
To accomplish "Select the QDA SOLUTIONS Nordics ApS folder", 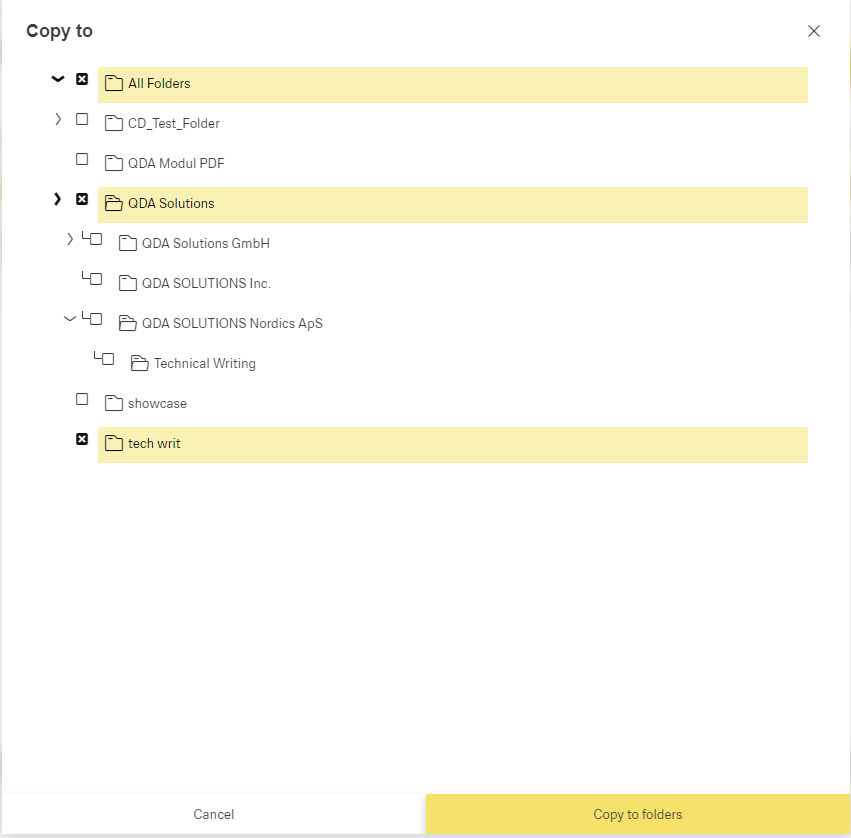I will coord(232,324).
